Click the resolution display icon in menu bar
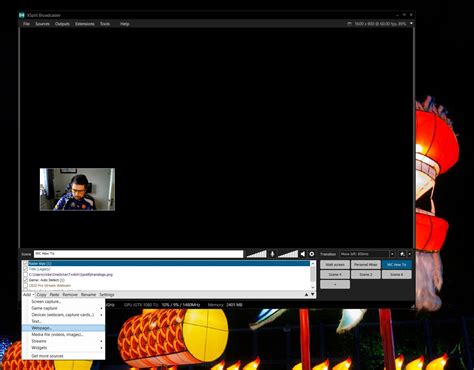Screen dimensions: 474x370 point(349,24)
